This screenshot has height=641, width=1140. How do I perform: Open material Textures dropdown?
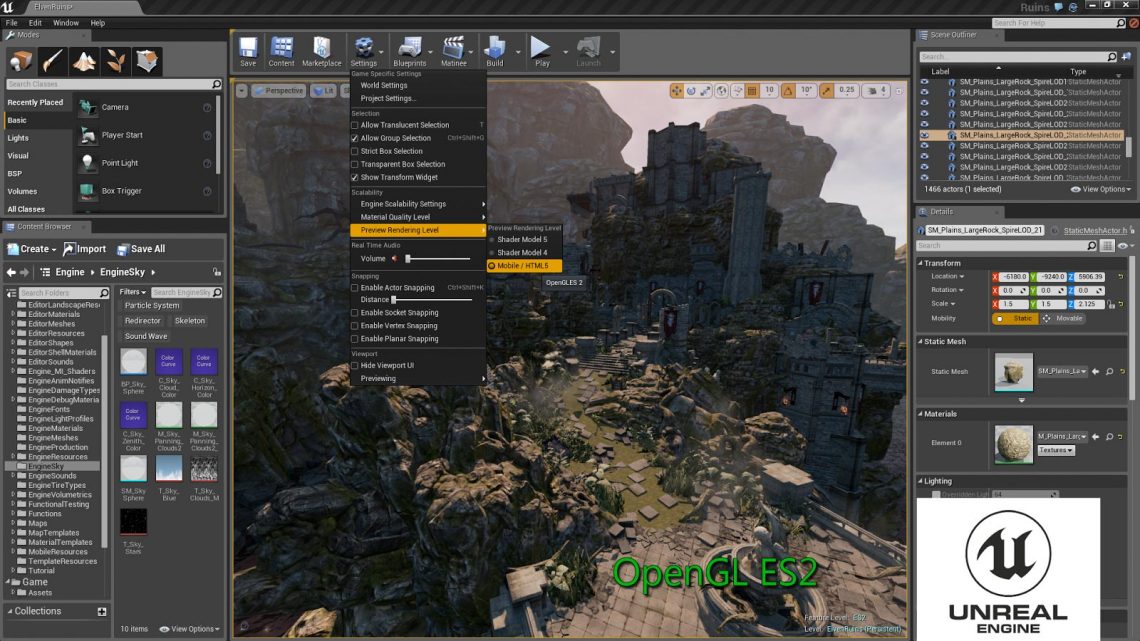click(1056, 451)
